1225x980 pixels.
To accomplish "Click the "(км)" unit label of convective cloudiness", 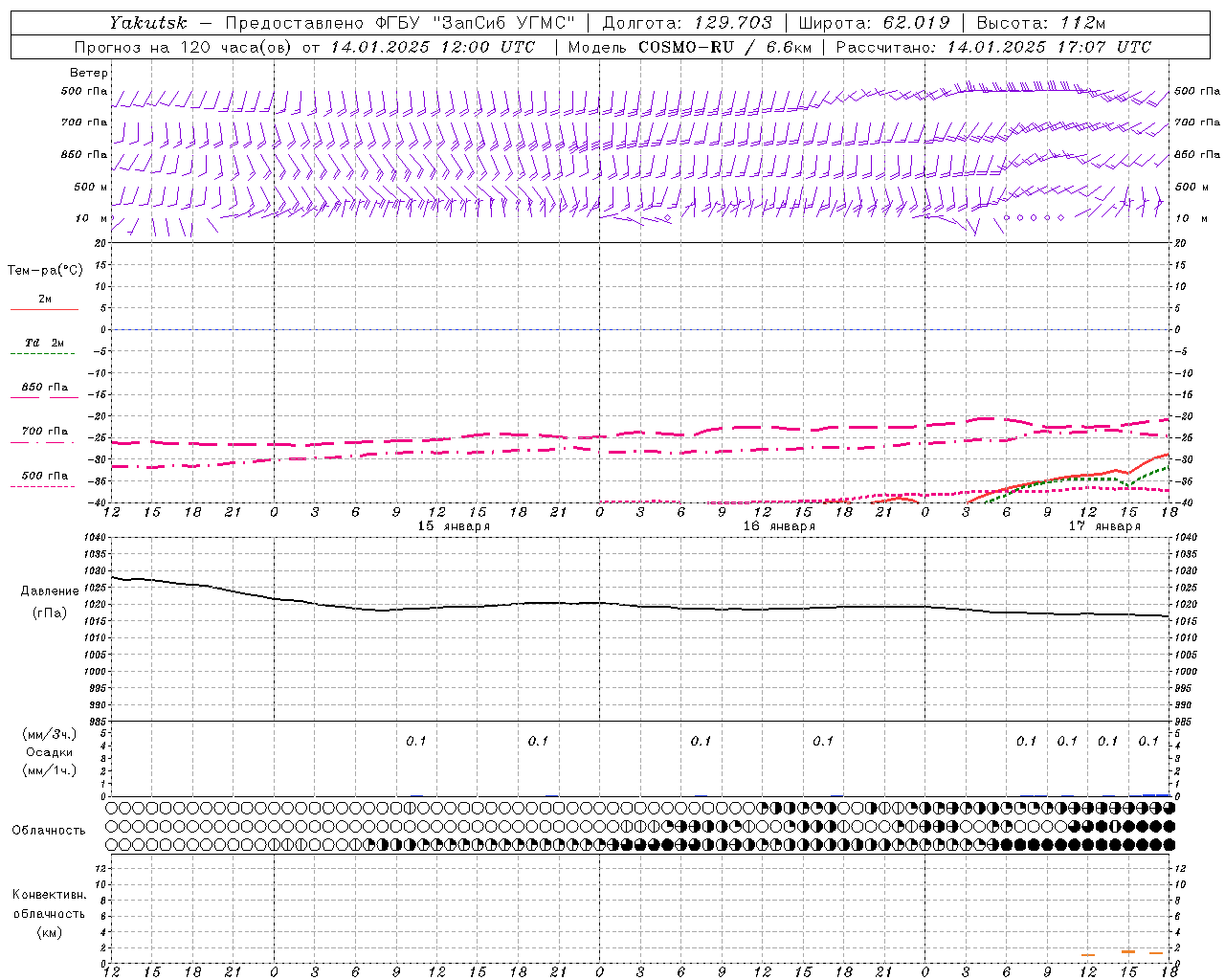I will click(x=50, y=932).
